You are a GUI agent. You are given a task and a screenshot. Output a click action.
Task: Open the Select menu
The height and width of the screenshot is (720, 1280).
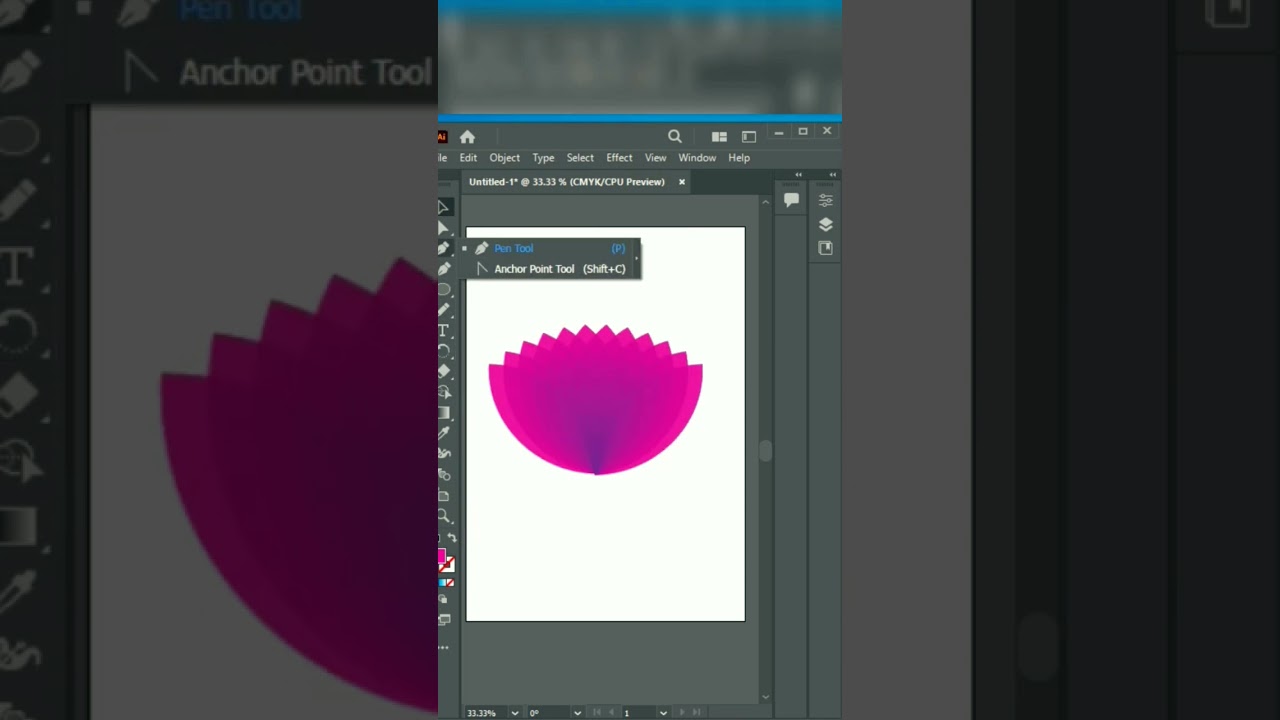(580, 158)
